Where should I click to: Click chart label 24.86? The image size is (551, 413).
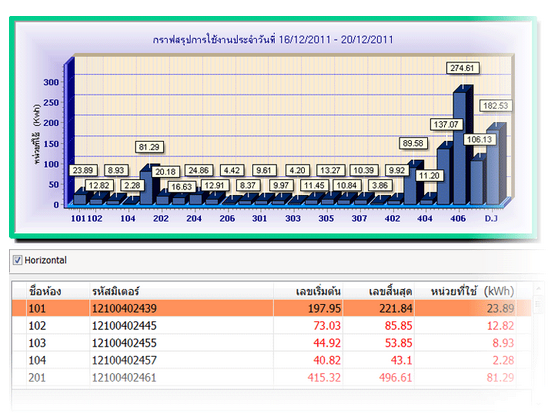(x=199, y=170)
